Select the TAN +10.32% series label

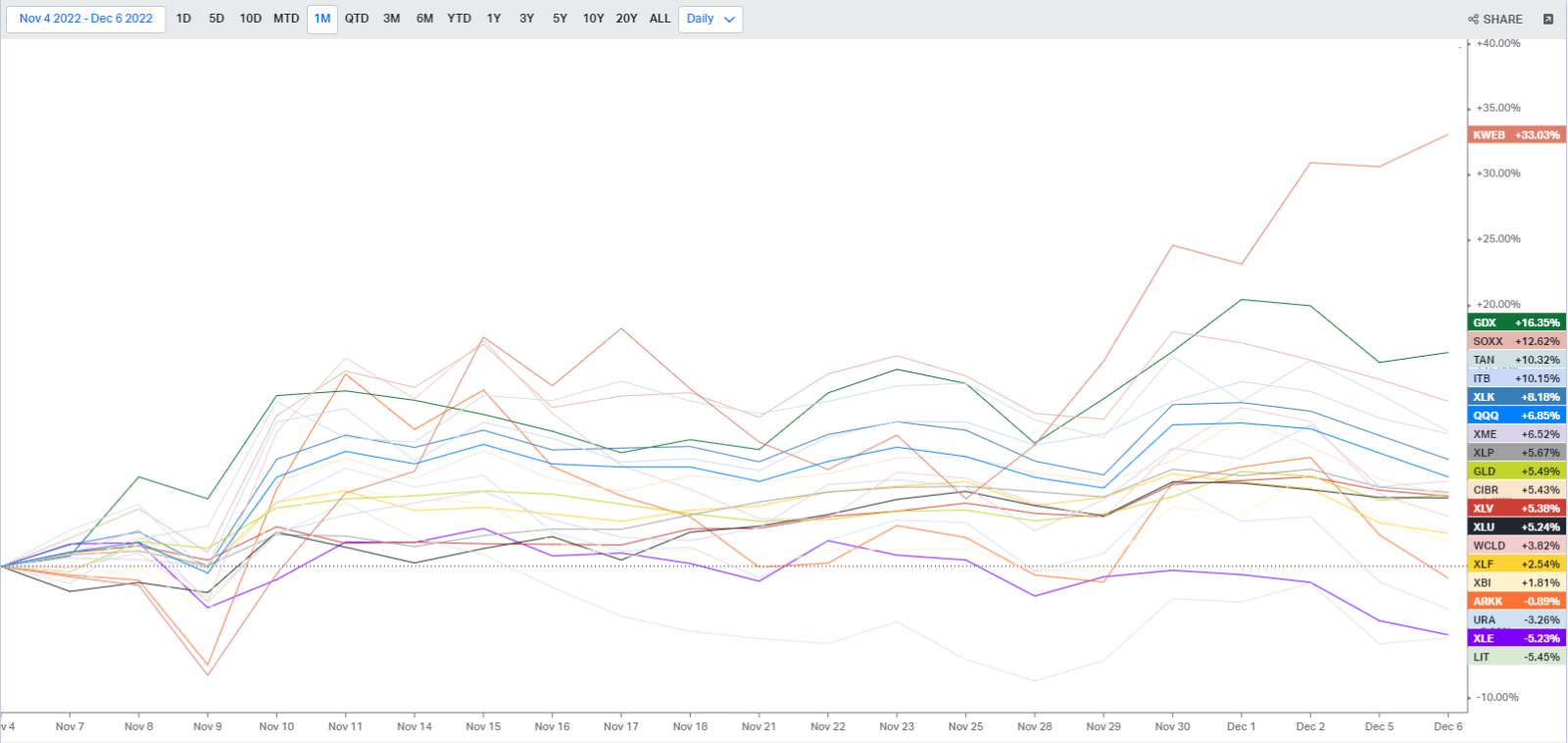tap(1517, 360)
